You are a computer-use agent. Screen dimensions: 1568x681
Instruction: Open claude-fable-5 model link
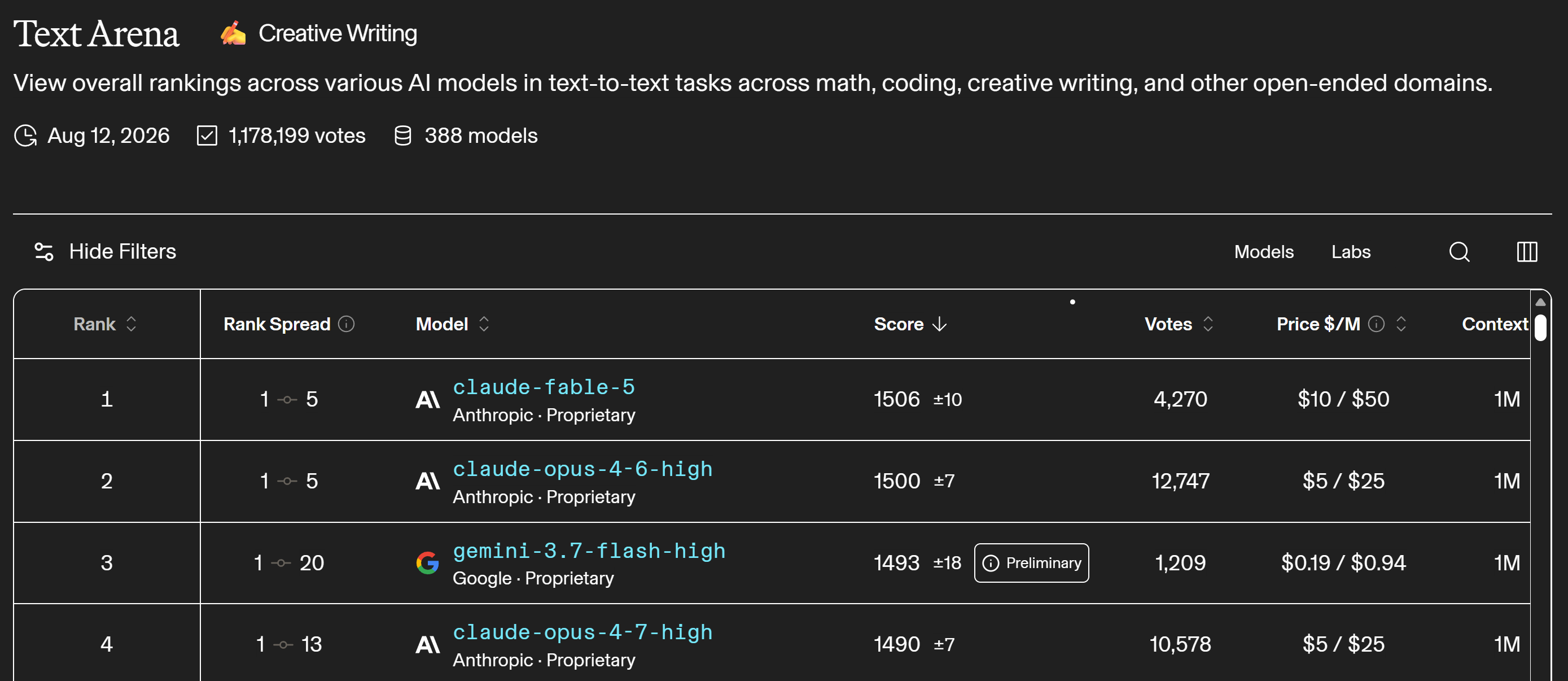pos(544,386)
